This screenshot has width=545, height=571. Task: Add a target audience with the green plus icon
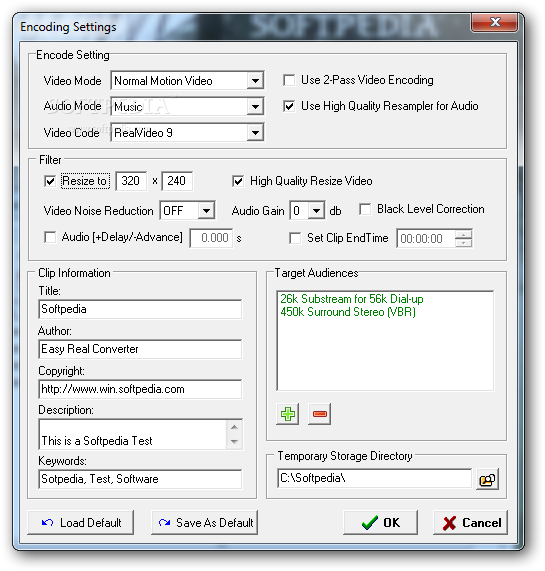pos(288,414)
